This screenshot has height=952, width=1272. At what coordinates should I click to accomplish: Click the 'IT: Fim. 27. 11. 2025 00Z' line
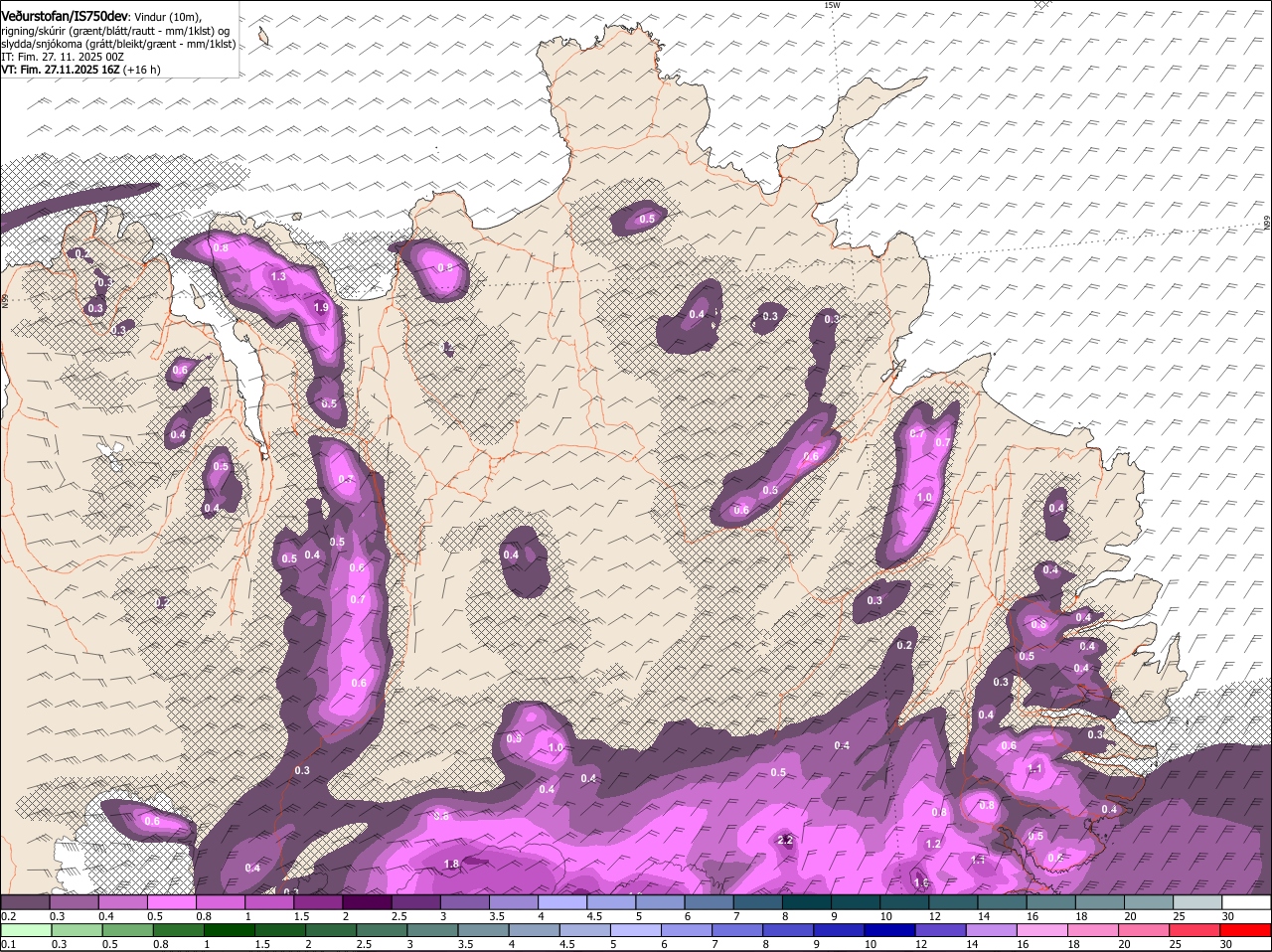(63, 57)
